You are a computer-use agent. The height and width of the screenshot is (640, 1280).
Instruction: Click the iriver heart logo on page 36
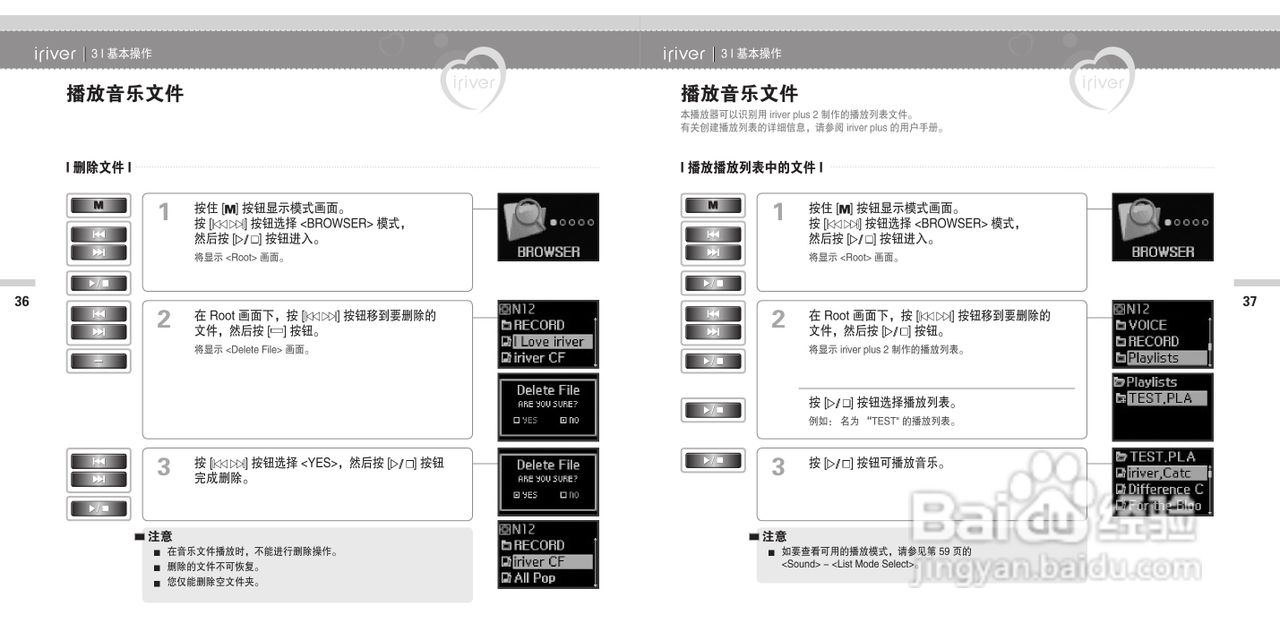pyautogui.click(x=473, y=79)
